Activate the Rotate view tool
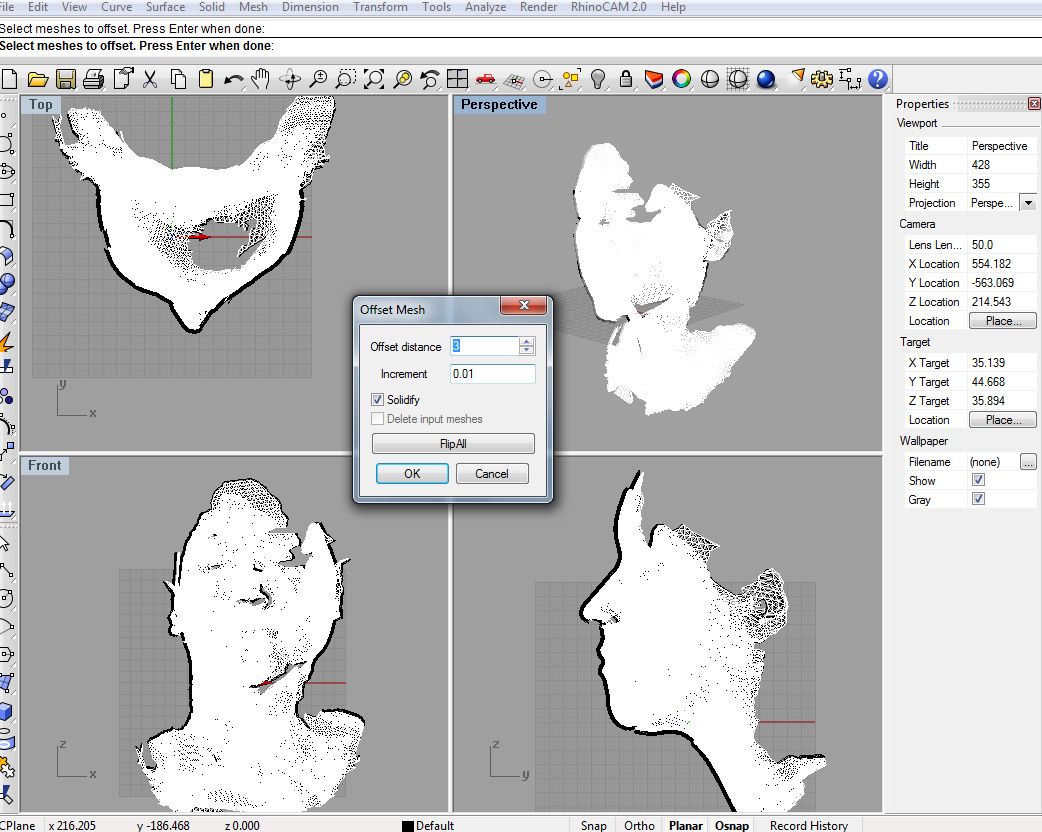 tap(290, 78)
